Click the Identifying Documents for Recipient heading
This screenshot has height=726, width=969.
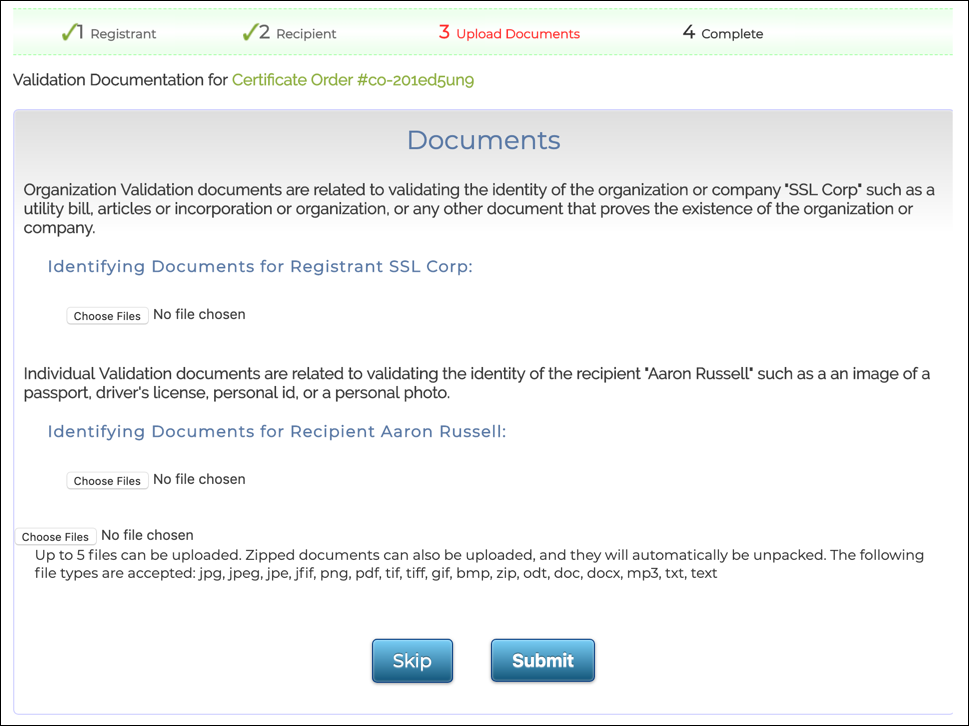point(277,432)
